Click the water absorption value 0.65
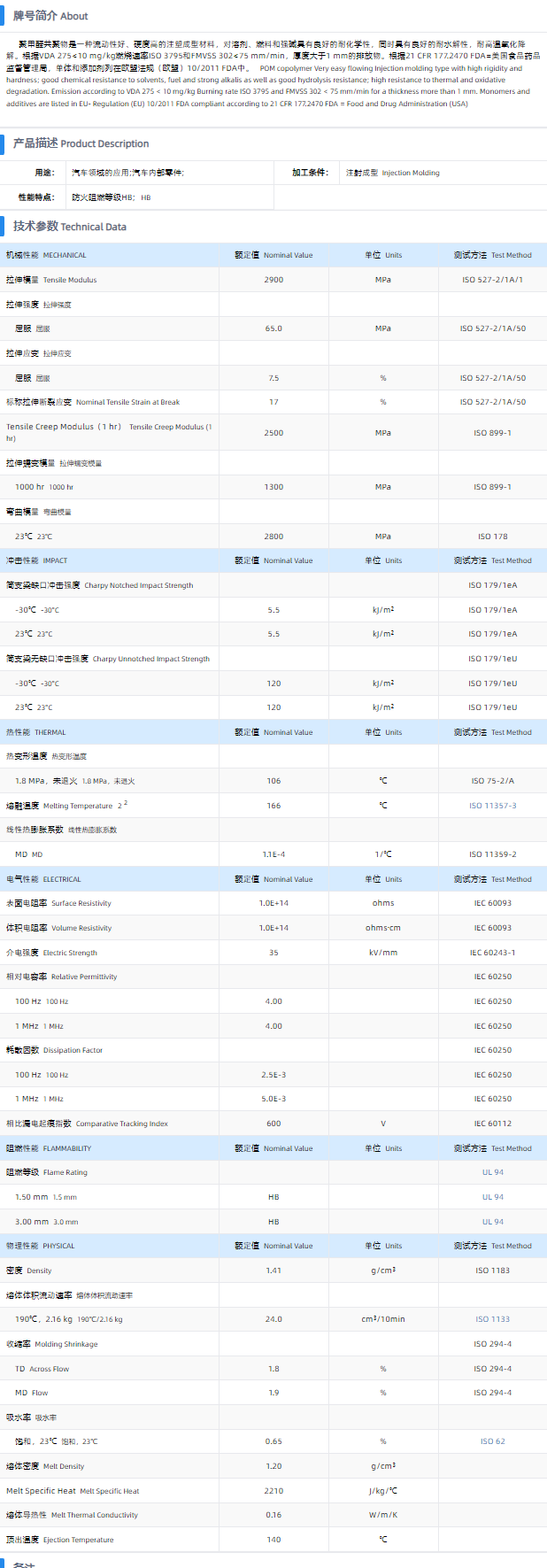The height and width of the screenshot is (1568, 547). tap(273, 1441)
